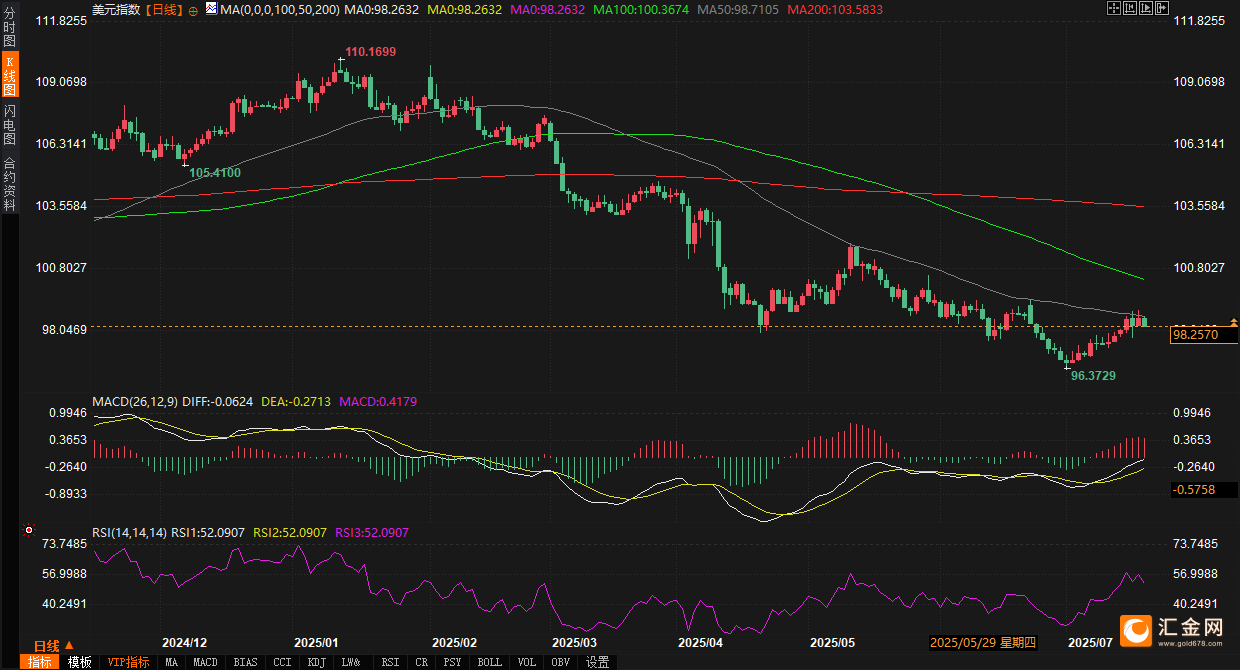Apply the CCI indicator button
The image size is (1240, 670).
283,662
